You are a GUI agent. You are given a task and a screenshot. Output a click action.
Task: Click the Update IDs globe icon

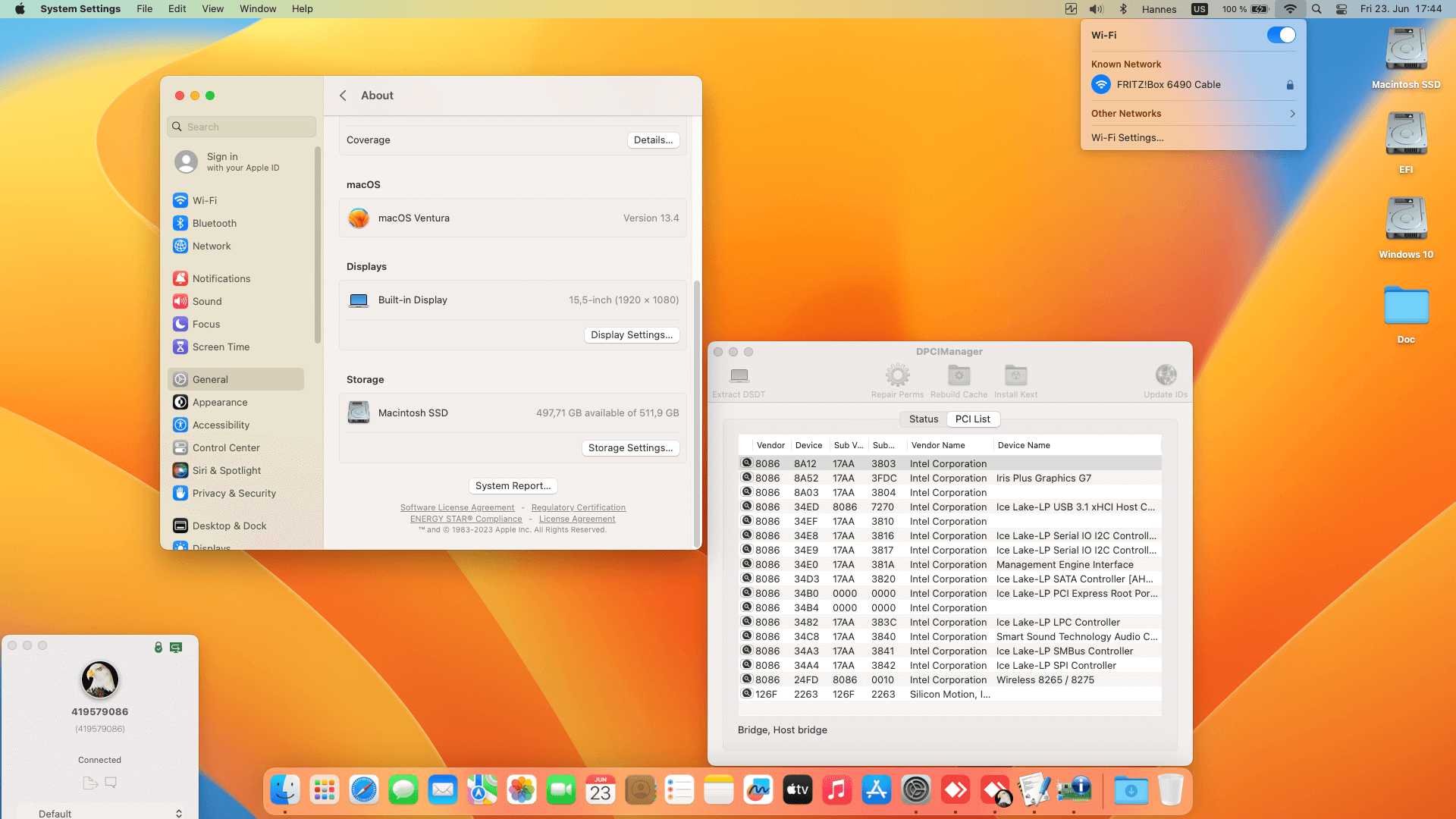pos(1166,376)
